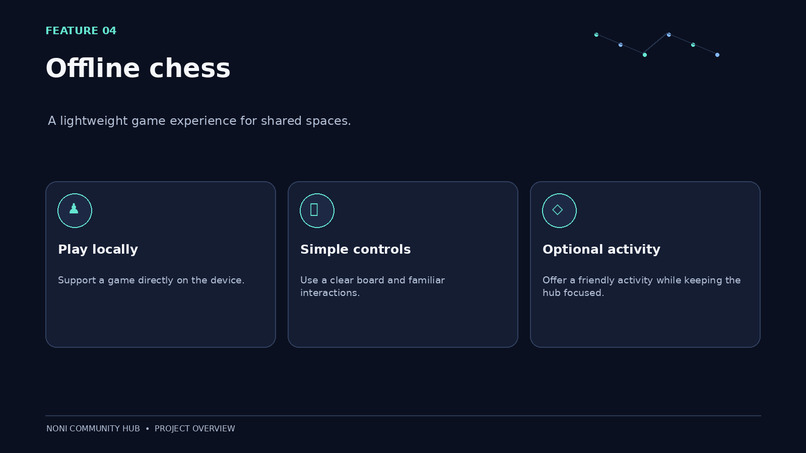Click text 'Offer a friendly activity while keeping the hub focused.'
The height and width of the screenshot is (453, 806).
pos(641,286)
